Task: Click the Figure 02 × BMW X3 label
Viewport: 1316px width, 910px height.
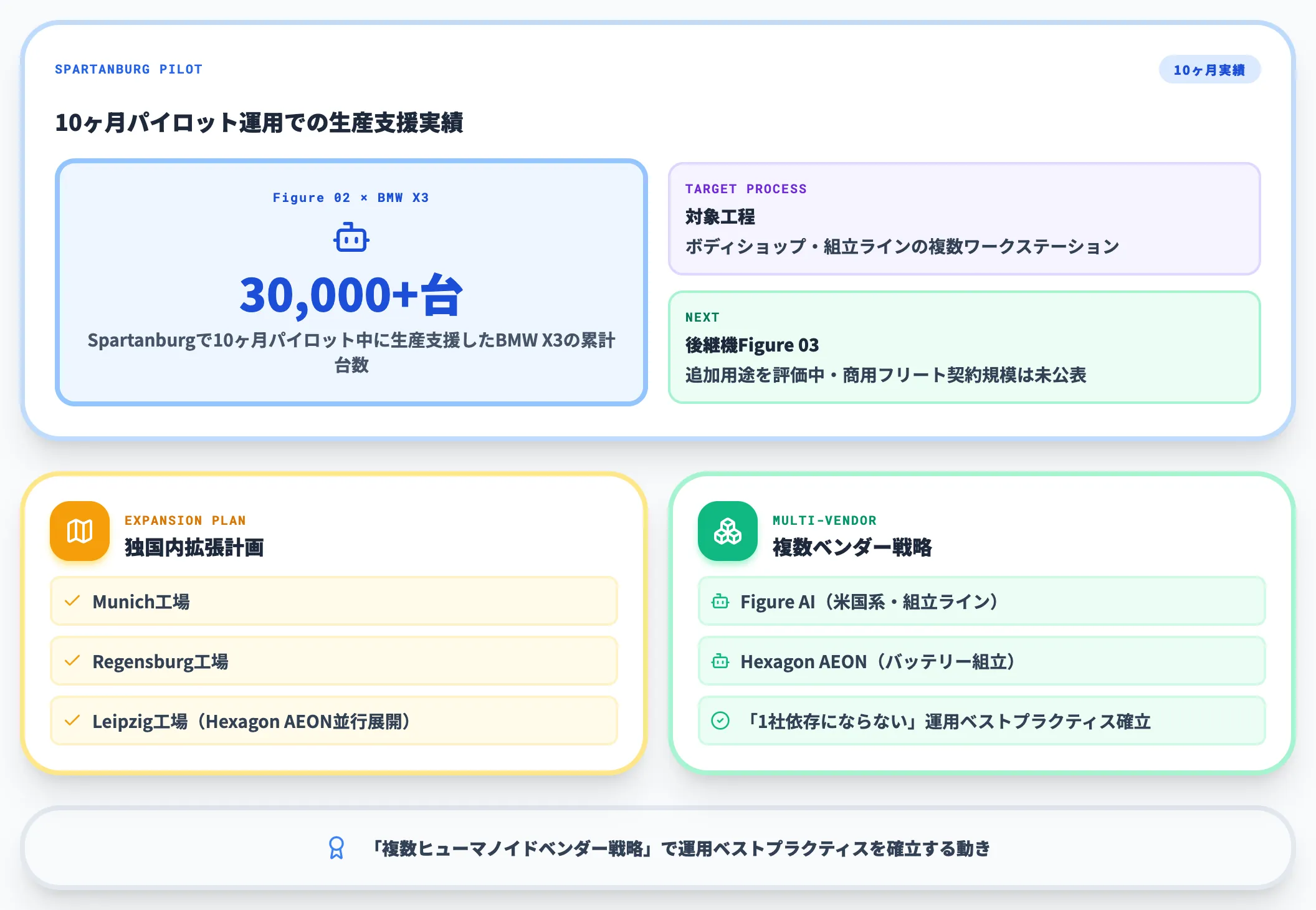Action: click(x=351, y=198)
